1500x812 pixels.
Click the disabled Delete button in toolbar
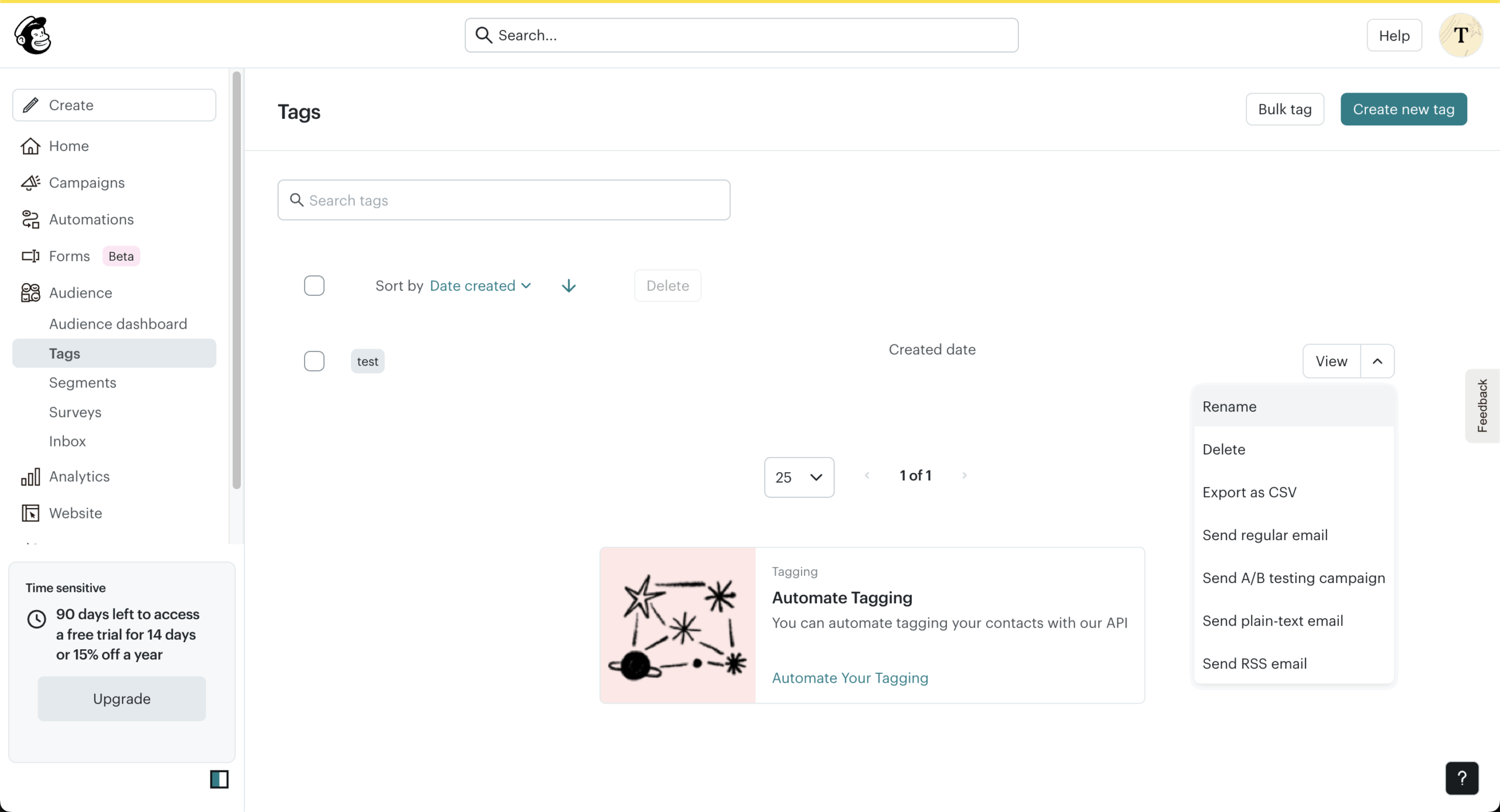click(x=667, y=286)
